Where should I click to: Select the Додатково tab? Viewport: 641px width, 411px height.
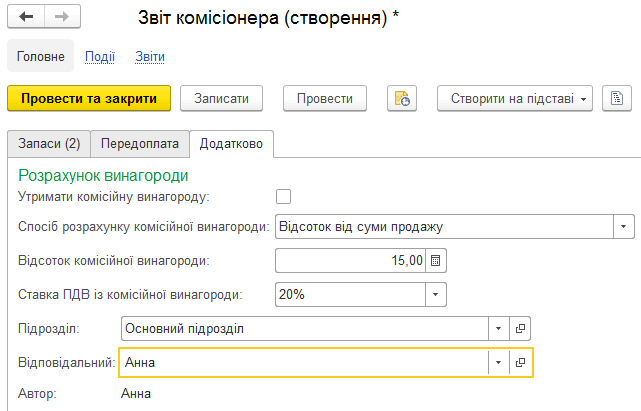pyautogui.click(x=231, y=144)
